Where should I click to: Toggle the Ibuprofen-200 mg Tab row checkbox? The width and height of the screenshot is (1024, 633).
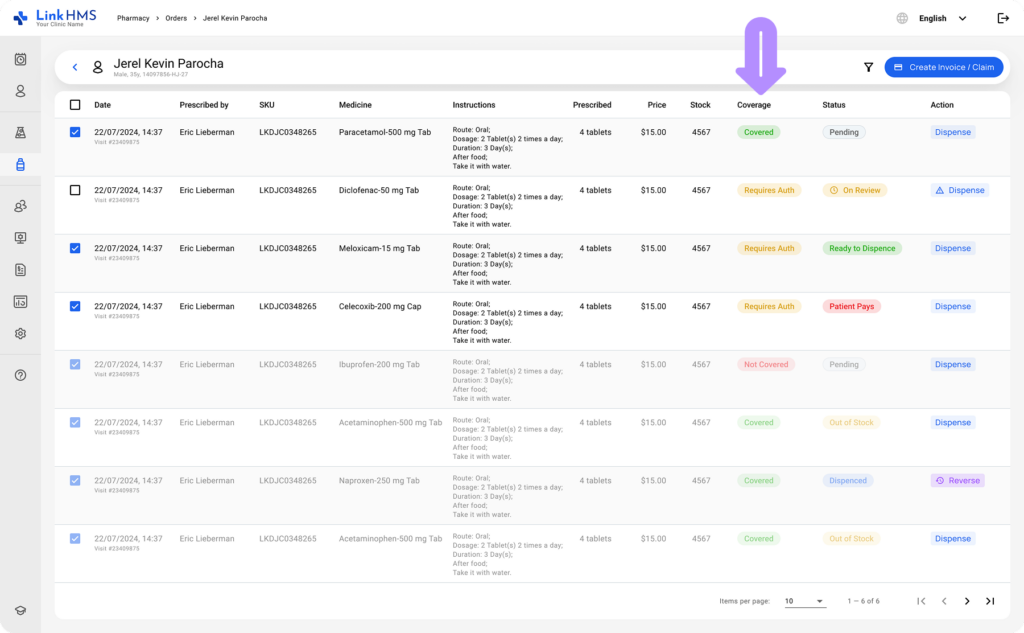coord(75,365)
